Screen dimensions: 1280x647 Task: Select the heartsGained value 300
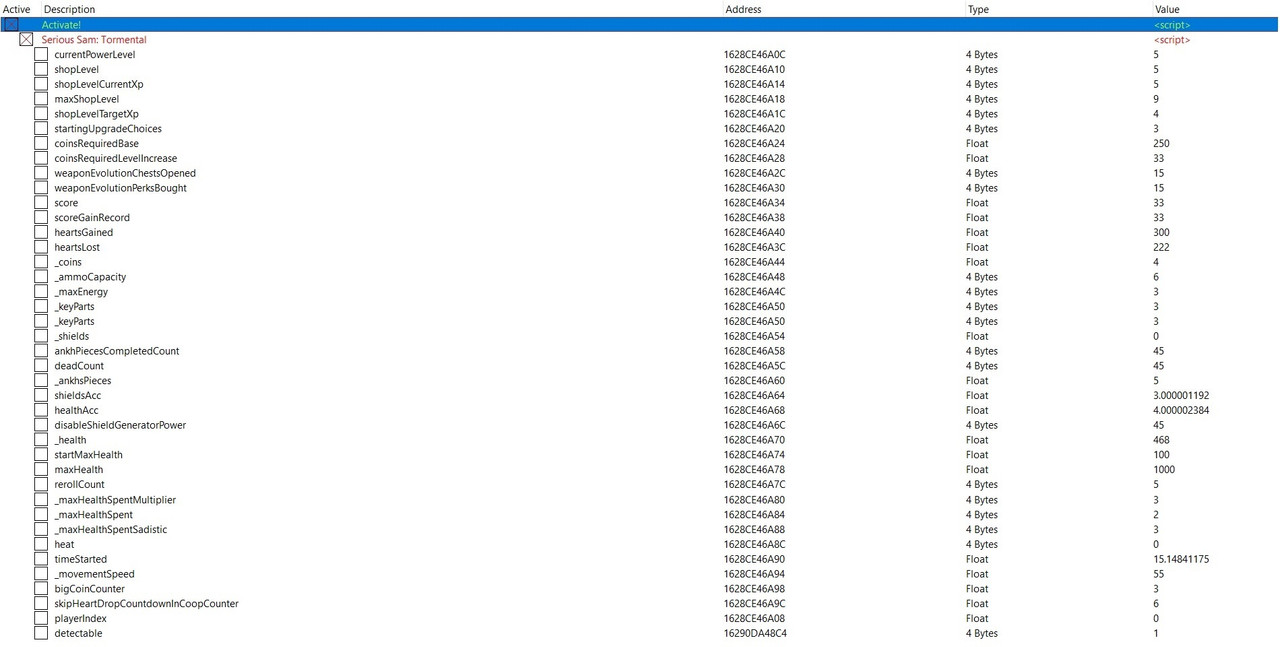1161,232
